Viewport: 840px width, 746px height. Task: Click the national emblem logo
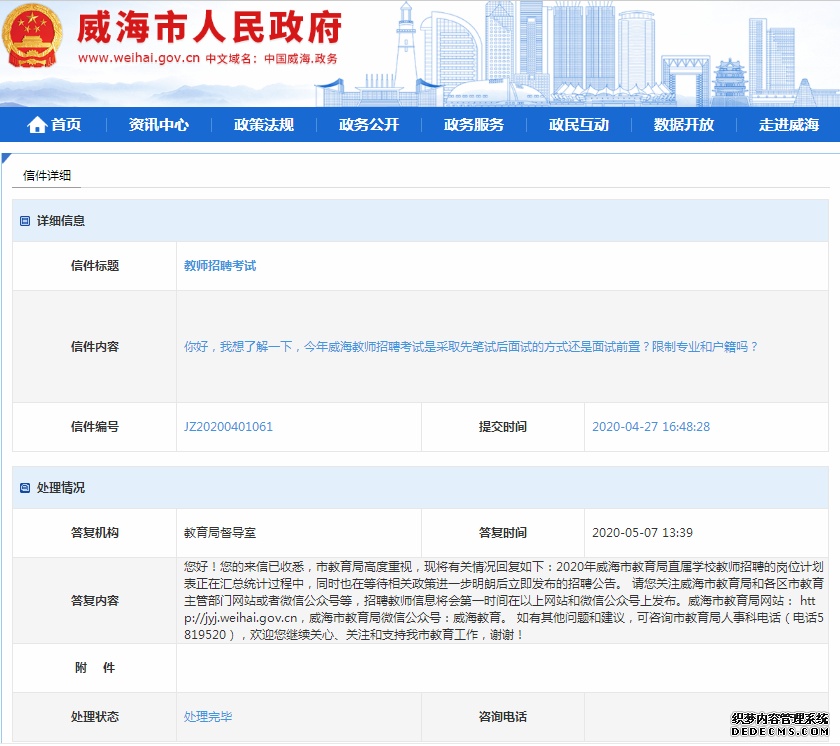(x=32, y=36)
